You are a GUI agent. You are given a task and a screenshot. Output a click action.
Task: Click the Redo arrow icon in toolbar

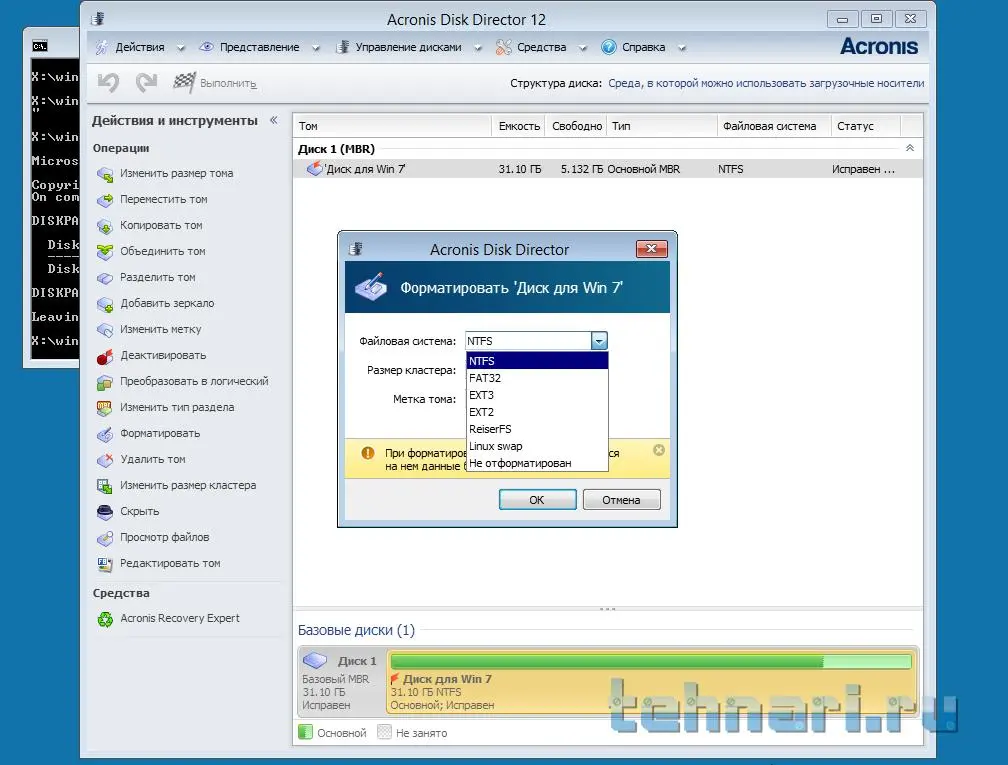(146, 83)
